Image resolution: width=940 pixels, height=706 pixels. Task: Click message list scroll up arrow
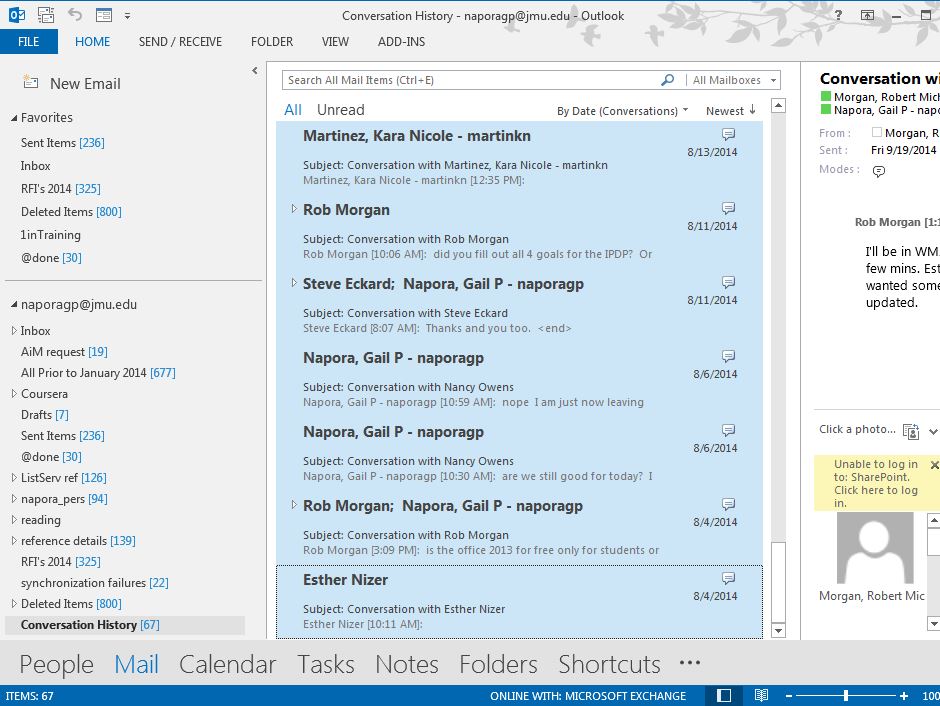pos(778,105)
